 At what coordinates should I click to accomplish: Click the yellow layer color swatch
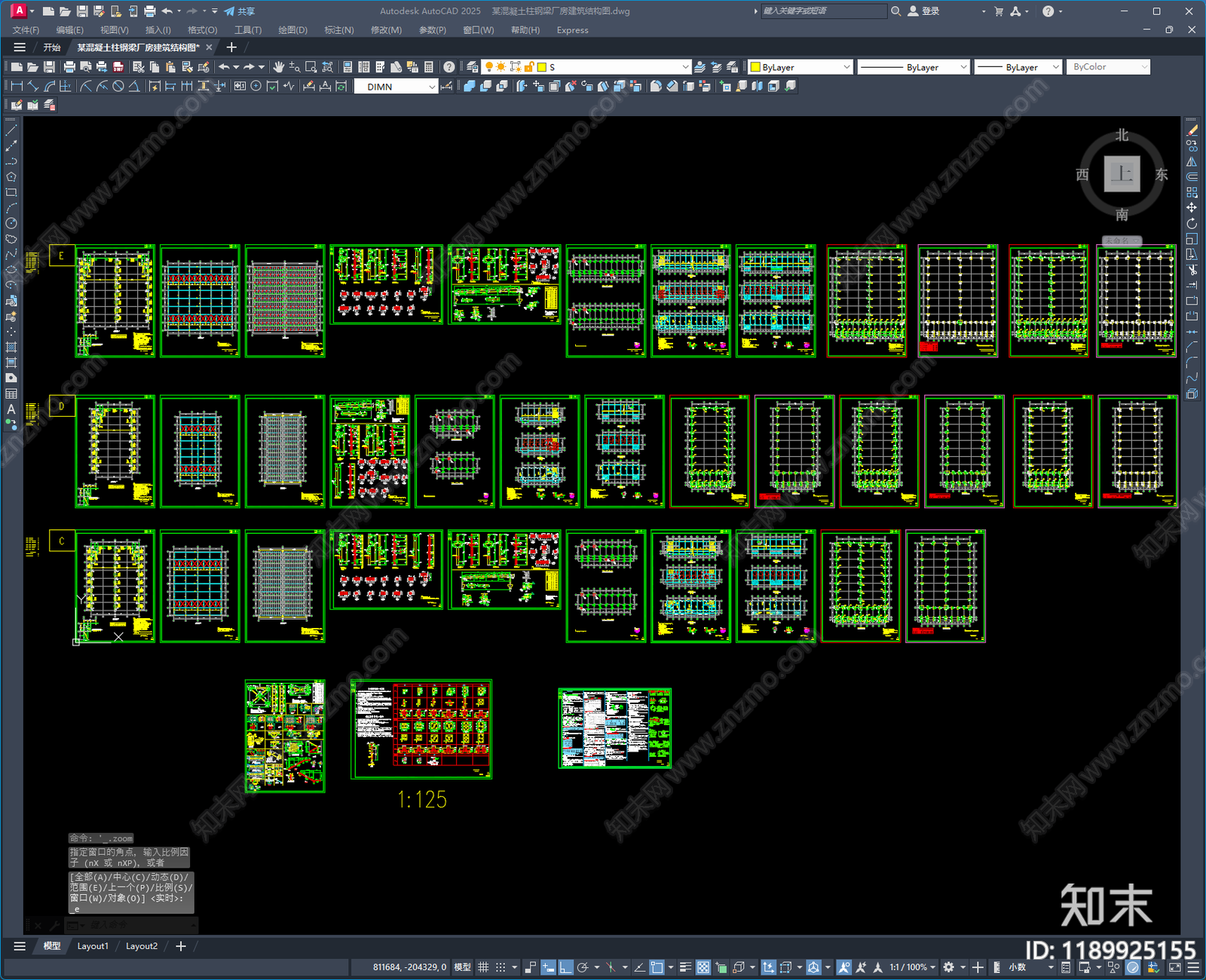click(541, 67)
